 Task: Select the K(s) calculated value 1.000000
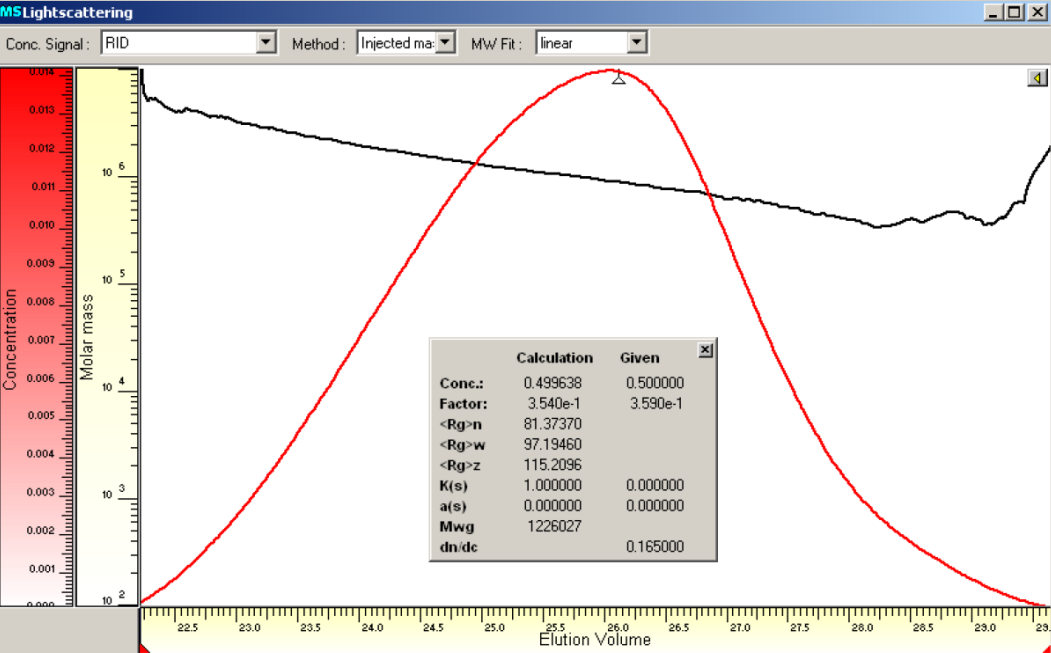[x=553, y=485]
